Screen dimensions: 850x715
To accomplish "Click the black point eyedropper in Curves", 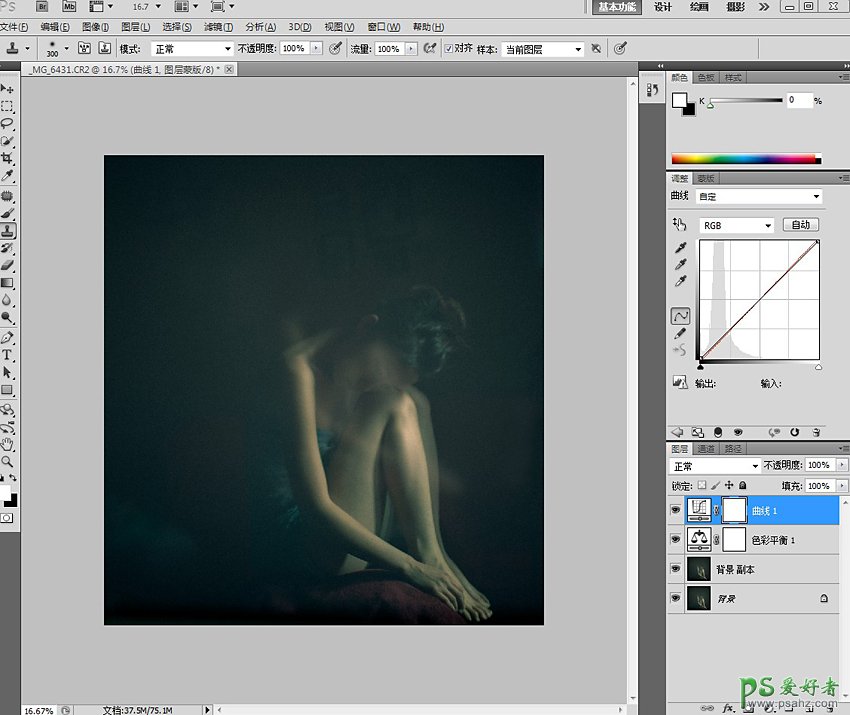I will click(x=681, y=247).
